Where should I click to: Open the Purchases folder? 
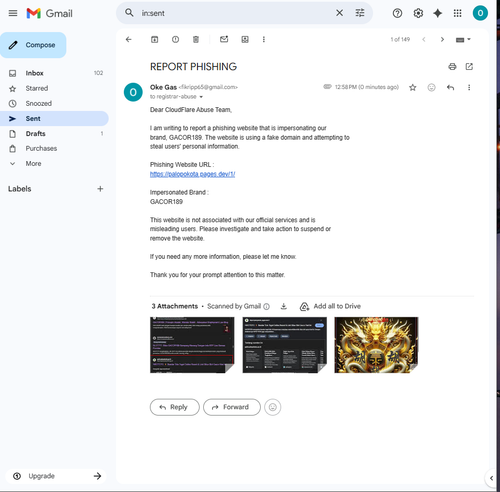click(x=54, y=148)
